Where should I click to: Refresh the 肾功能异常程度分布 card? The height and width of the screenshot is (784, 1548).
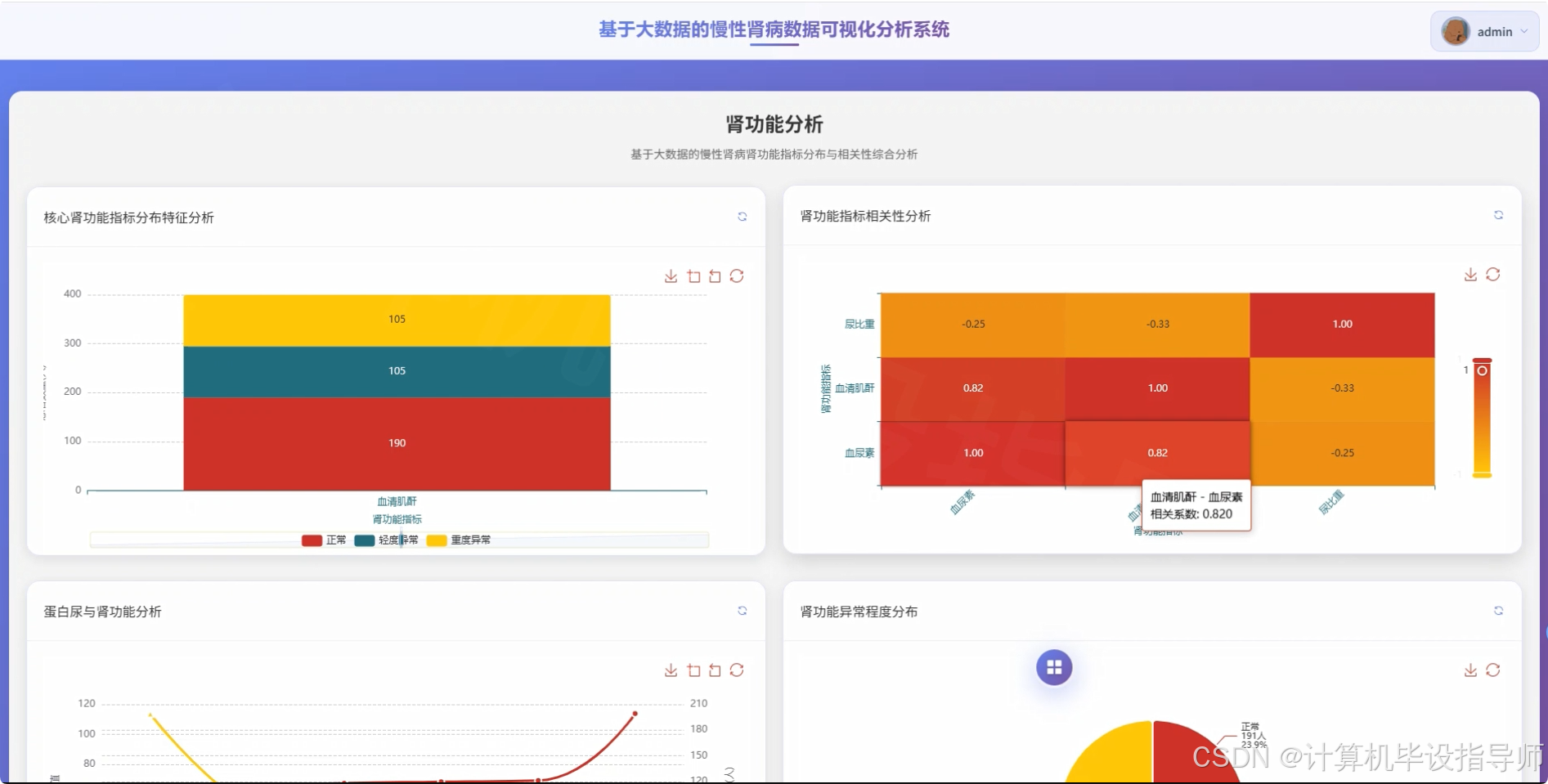point(1499,611)
